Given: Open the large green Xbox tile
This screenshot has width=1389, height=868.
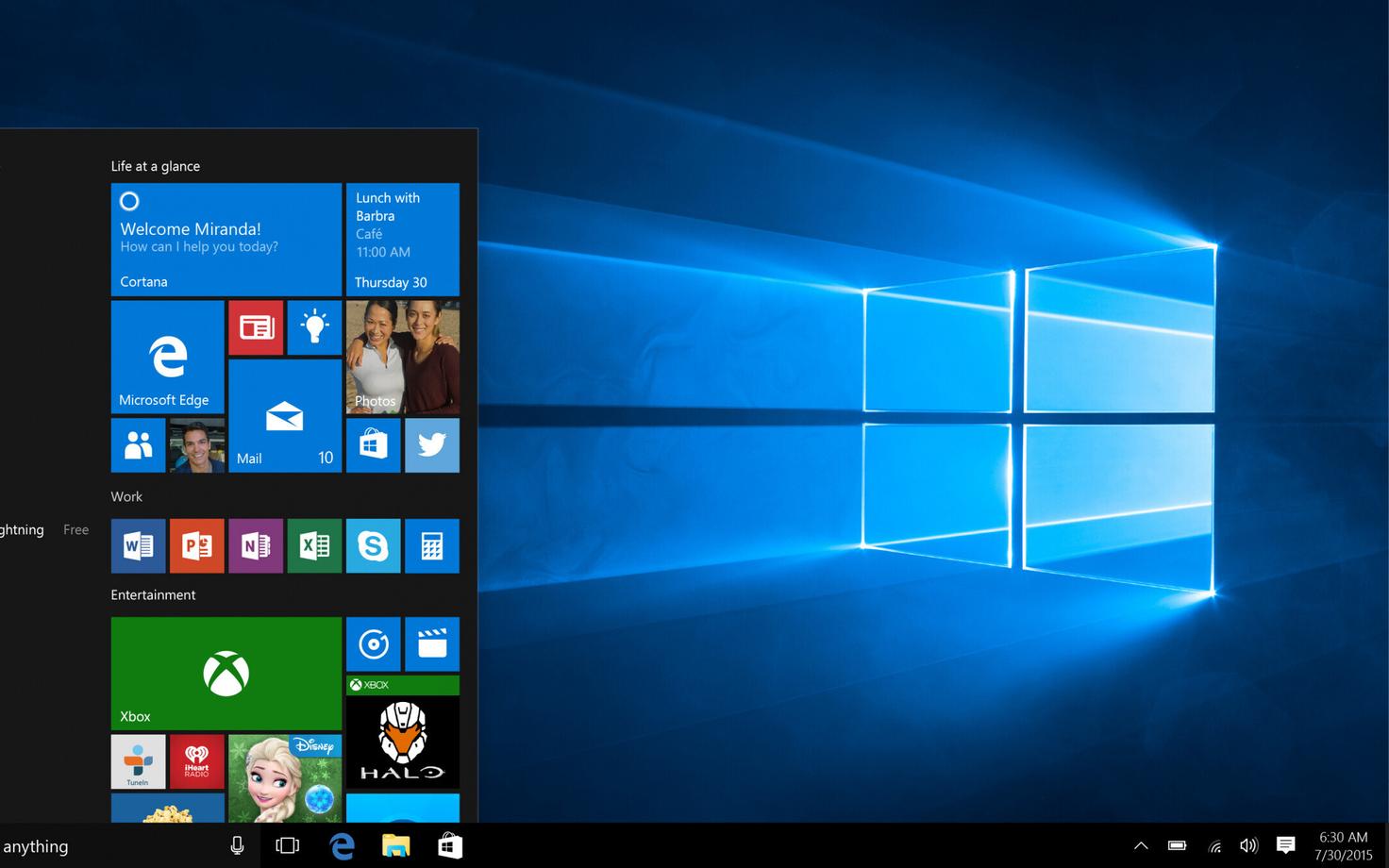Looking at the screenshot, I should pos(226,674).
